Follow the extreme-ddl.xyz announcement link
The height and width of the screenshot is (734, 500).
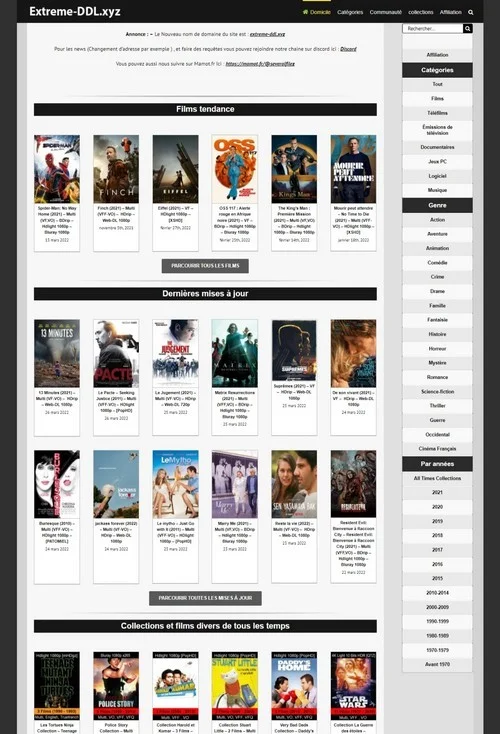(267, 34)
